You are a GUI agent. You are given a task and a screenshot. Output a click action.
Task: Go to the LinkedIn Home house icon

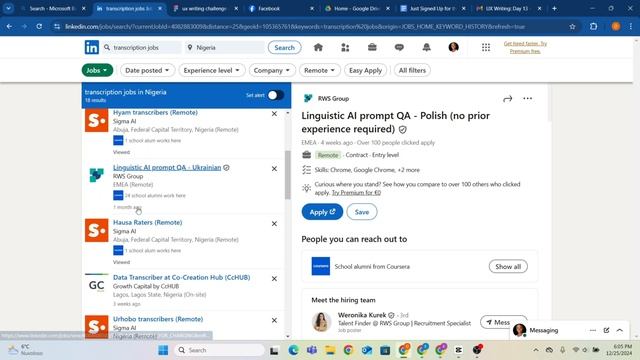tap(318, 47)
